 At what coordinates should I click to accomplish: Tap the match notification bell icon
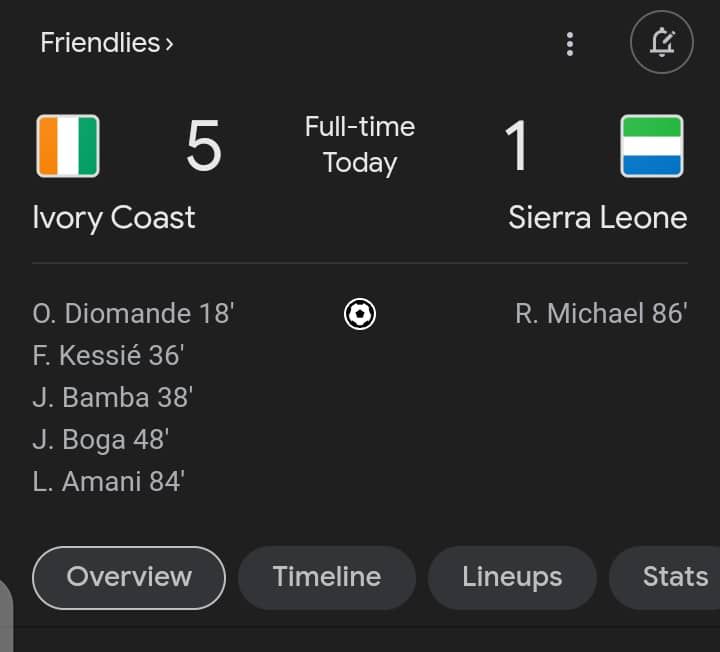(x=661, y=43)
